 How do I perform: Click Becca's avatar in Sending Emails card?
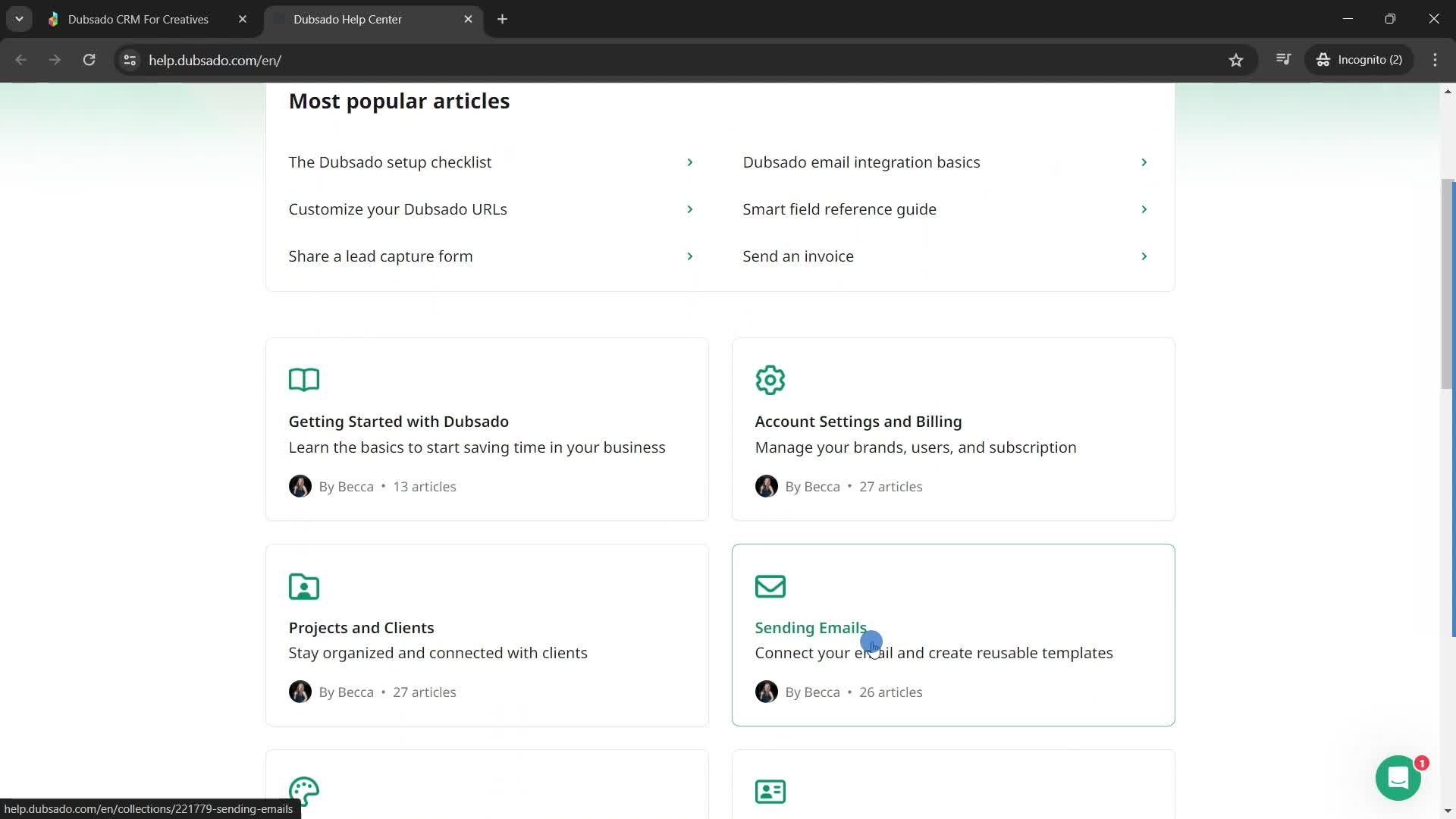(x=766, y=692)
